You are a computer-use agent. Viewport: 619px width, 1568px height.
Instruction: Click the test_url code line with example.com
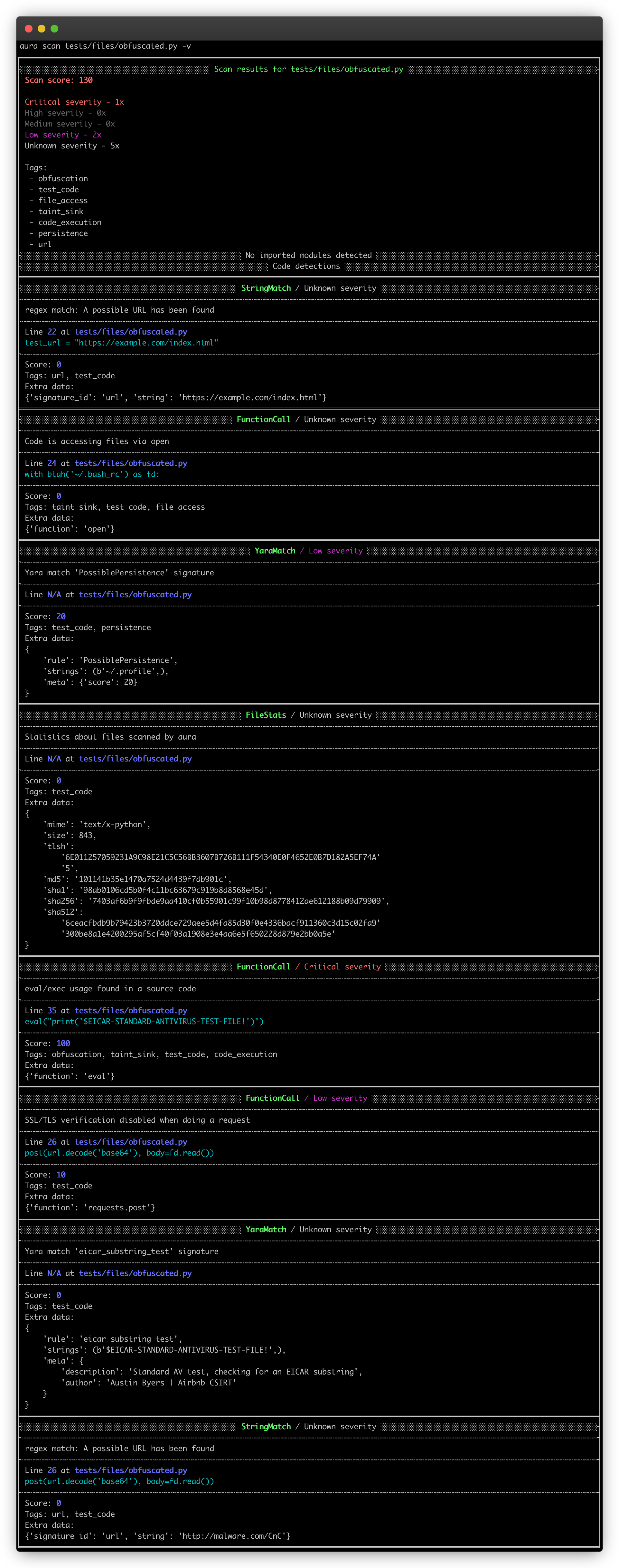tap(121, 343)
